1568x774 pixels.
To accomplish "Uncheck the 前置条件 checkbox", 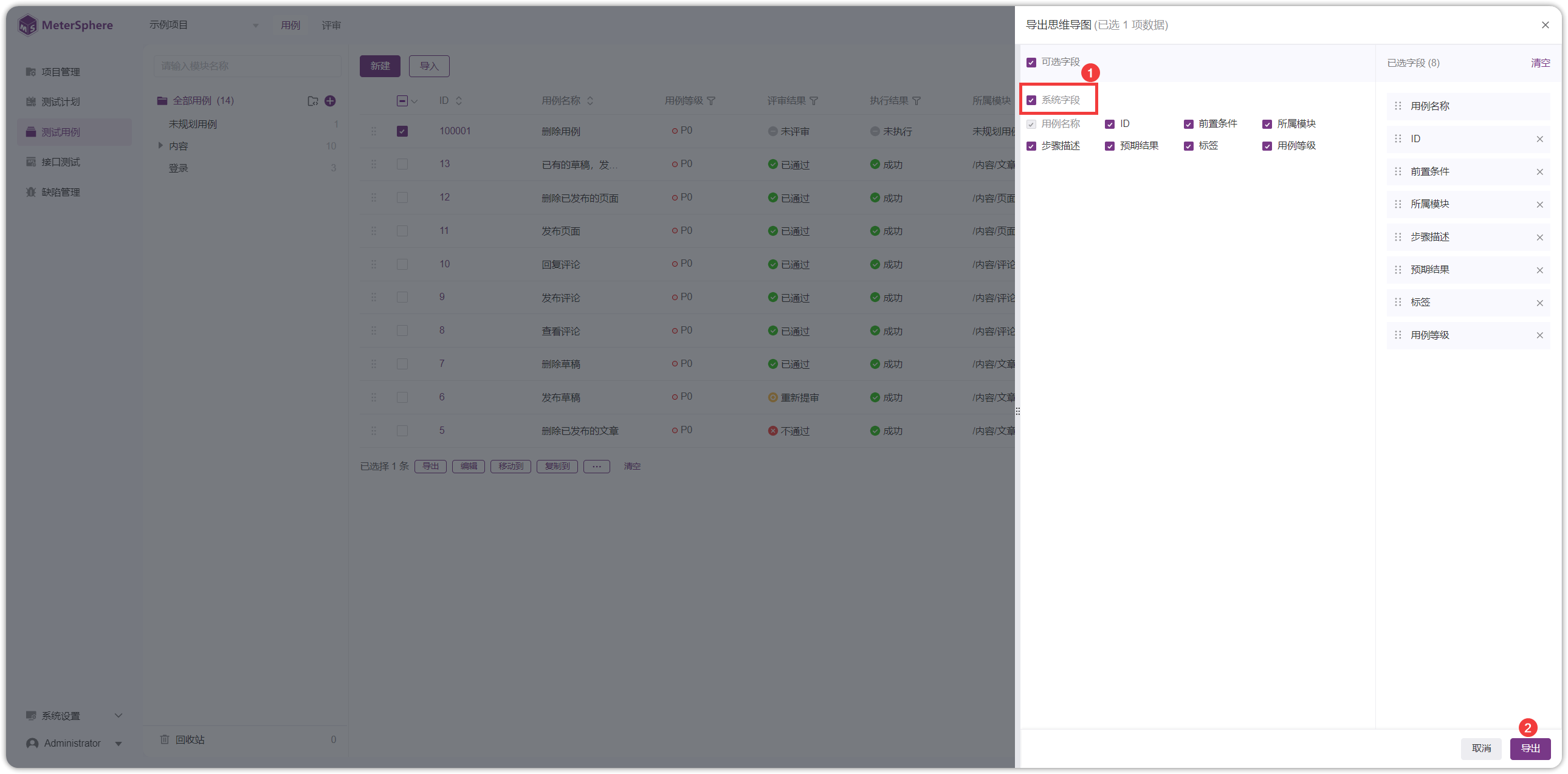I will click(x=1188, y=124).
